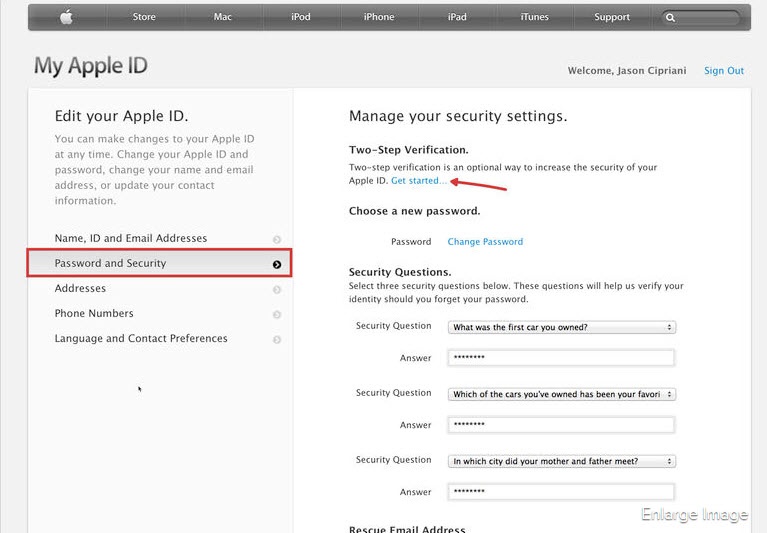Click the search magnifier icon
This screenshot has height=533, width=767.
pos(670,18)
